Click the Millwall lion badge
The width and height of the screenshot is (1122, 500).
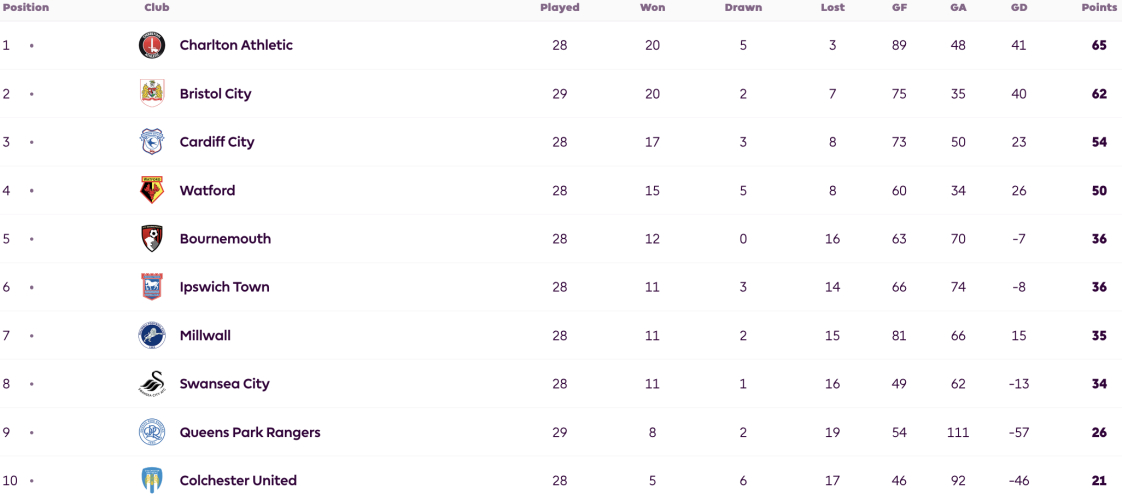152,335
